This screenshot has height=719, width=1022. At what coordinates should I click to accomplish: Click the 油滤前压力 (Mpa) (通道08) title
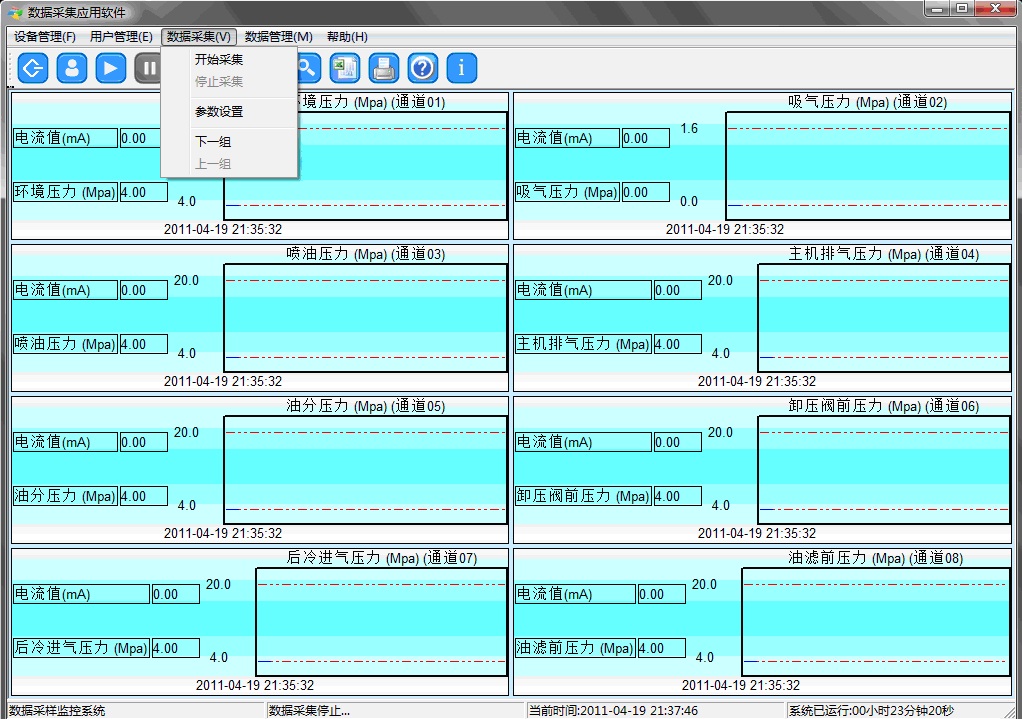tap(875, 557)
